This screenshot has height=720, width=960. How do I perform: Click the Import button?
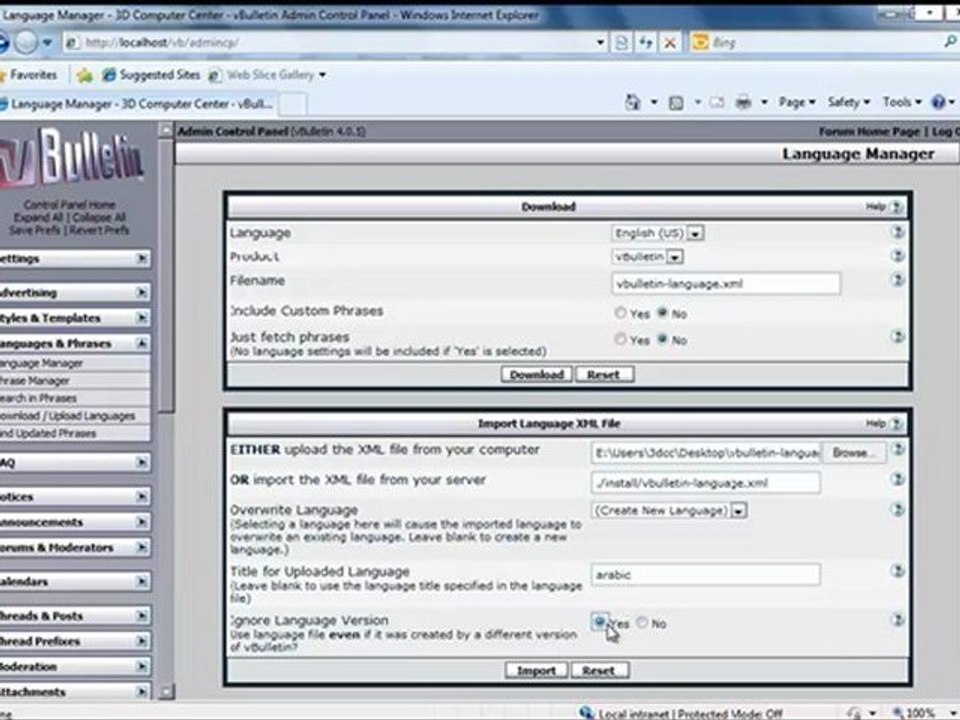tap(536, 670)
